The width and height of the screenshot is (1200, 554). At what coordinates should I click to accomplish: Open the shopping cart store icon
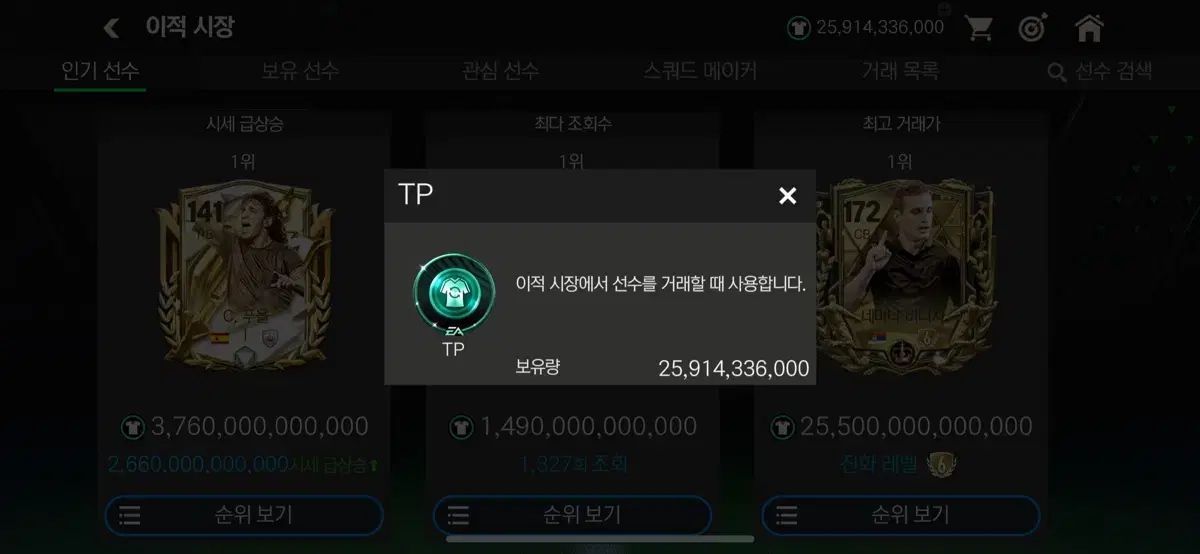980,28
